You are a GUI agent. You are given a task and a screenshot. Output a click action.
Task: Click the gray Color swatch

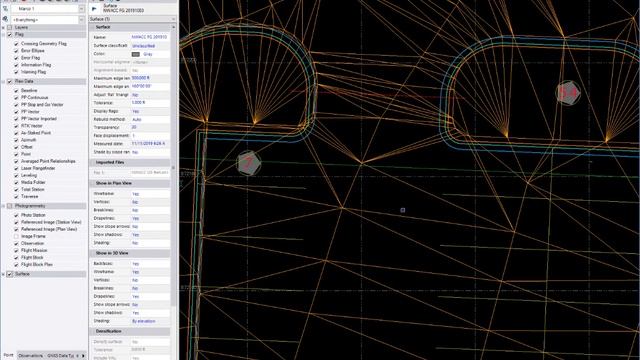pyautogui.click(x=136, y=54)
